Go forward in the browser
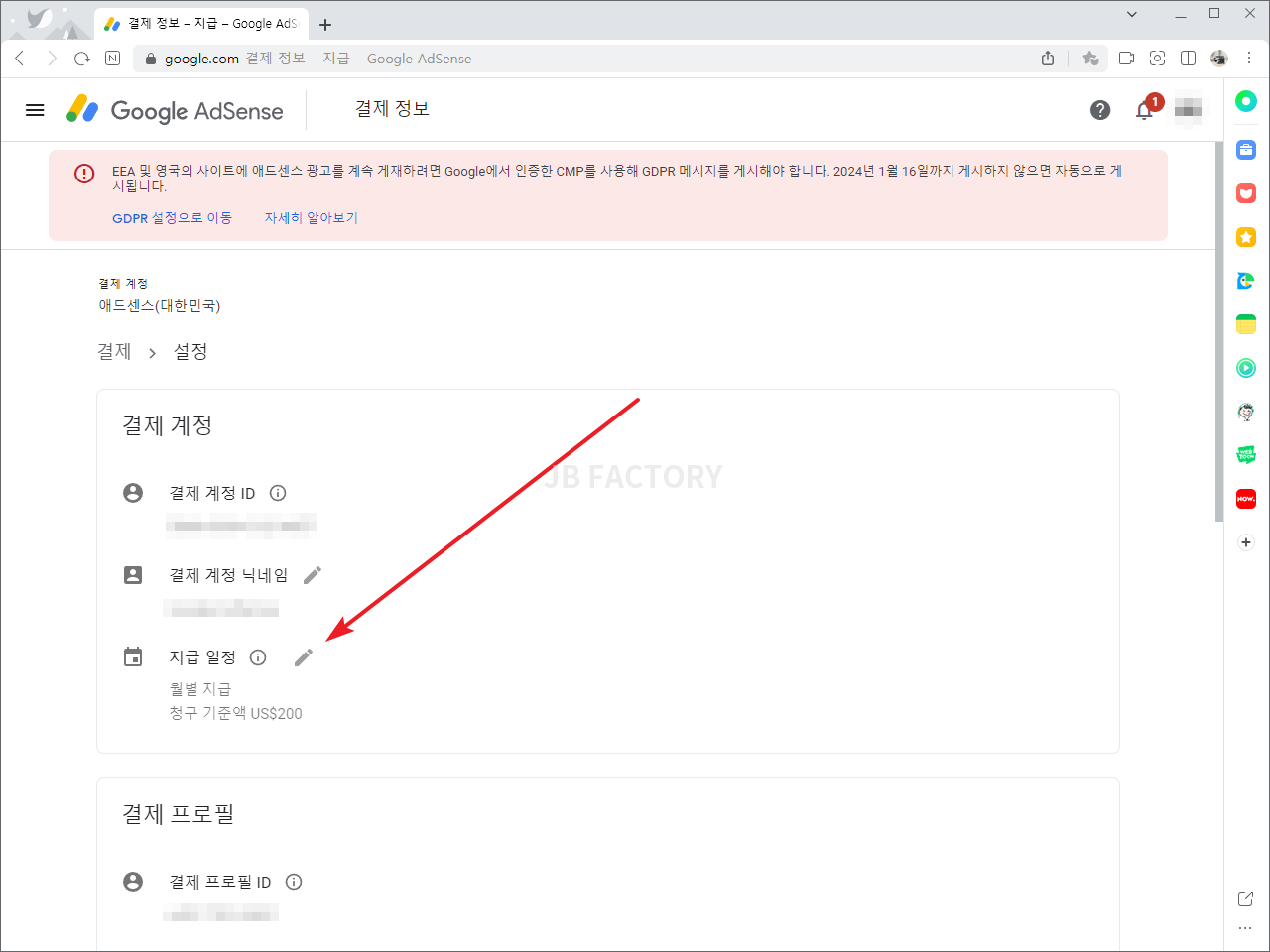The image size is (1270, 952). coord(52,59)
